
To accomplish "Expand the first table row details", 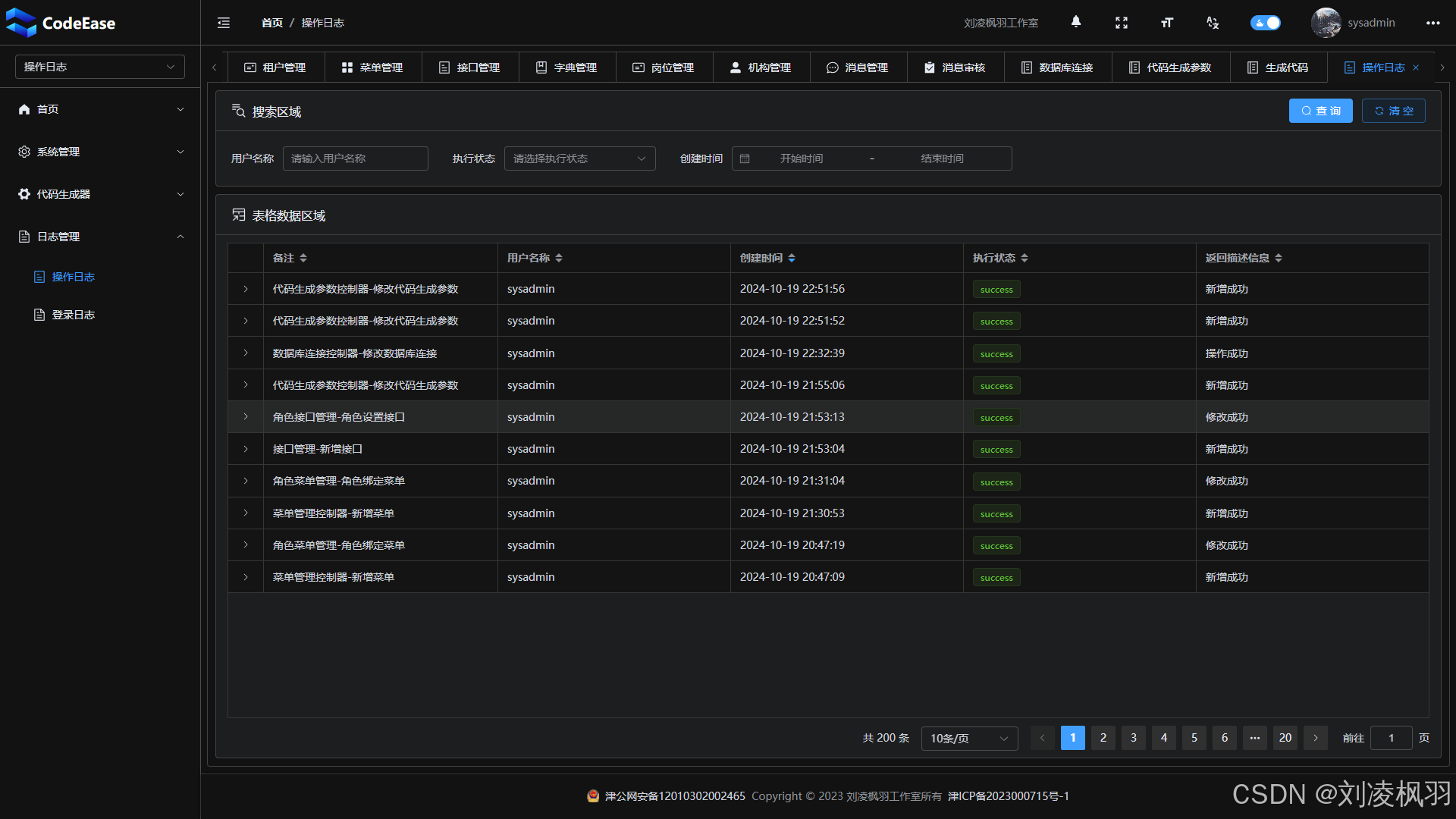I will tap(245, 289).
